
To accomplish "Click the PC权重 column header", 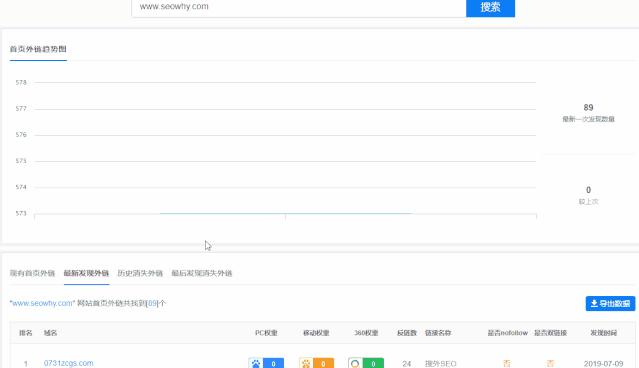I will (266, 333).
